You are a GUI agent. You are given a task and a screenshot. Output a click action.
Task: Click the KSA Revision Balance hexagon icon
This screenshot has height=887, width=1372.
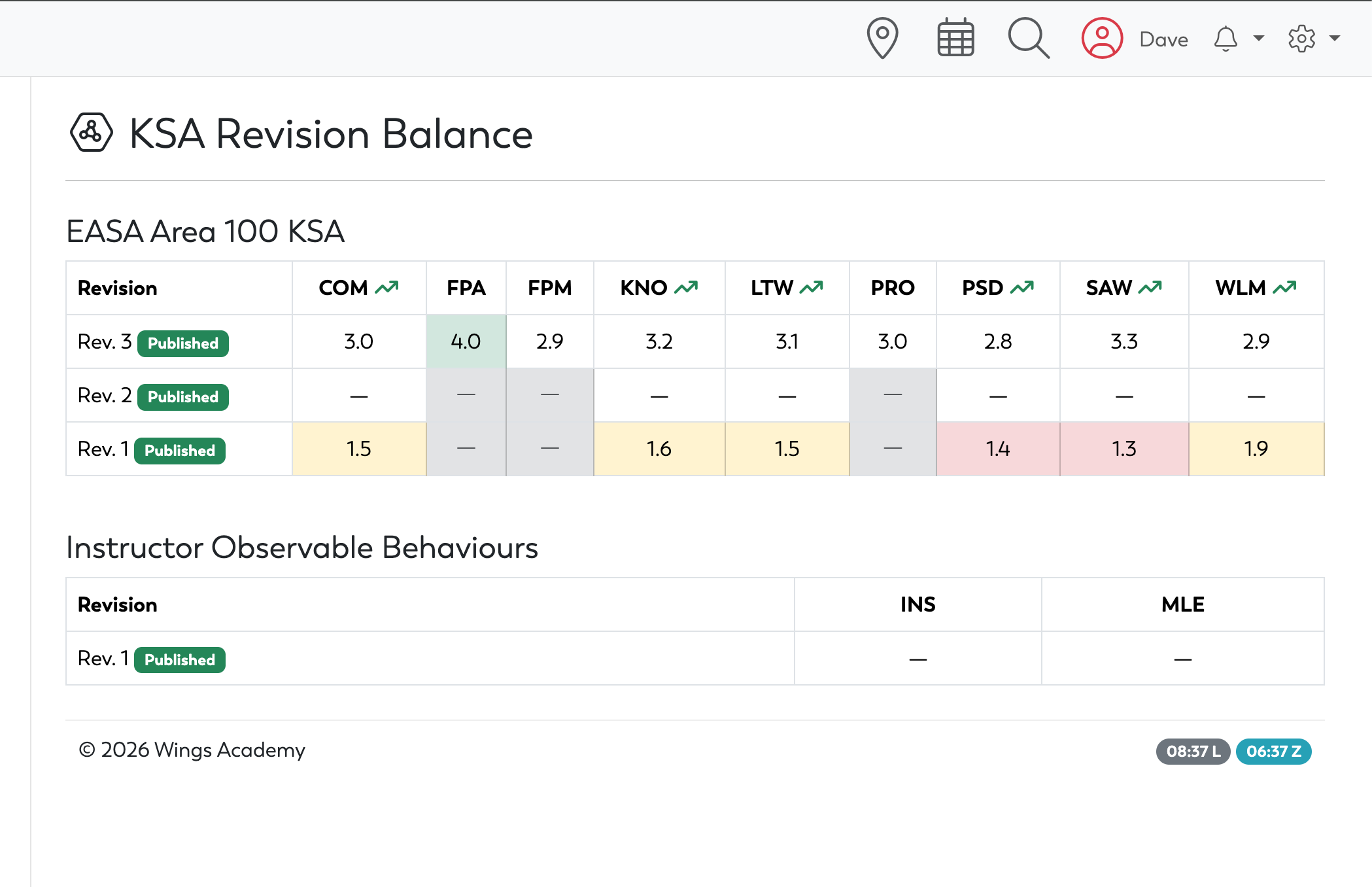click(x=91, y=132)
